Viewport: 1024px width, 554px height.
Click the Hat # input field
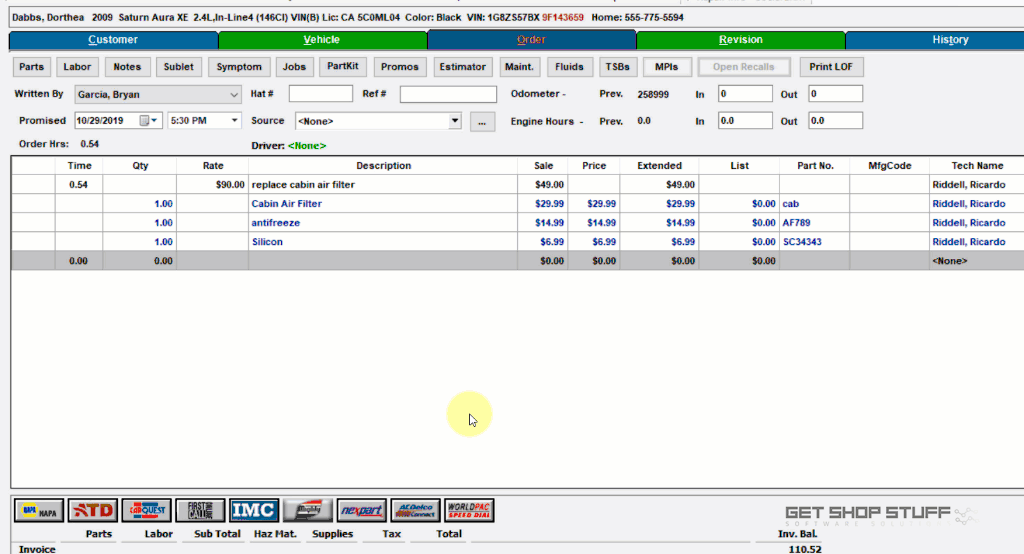click(320, 94)
